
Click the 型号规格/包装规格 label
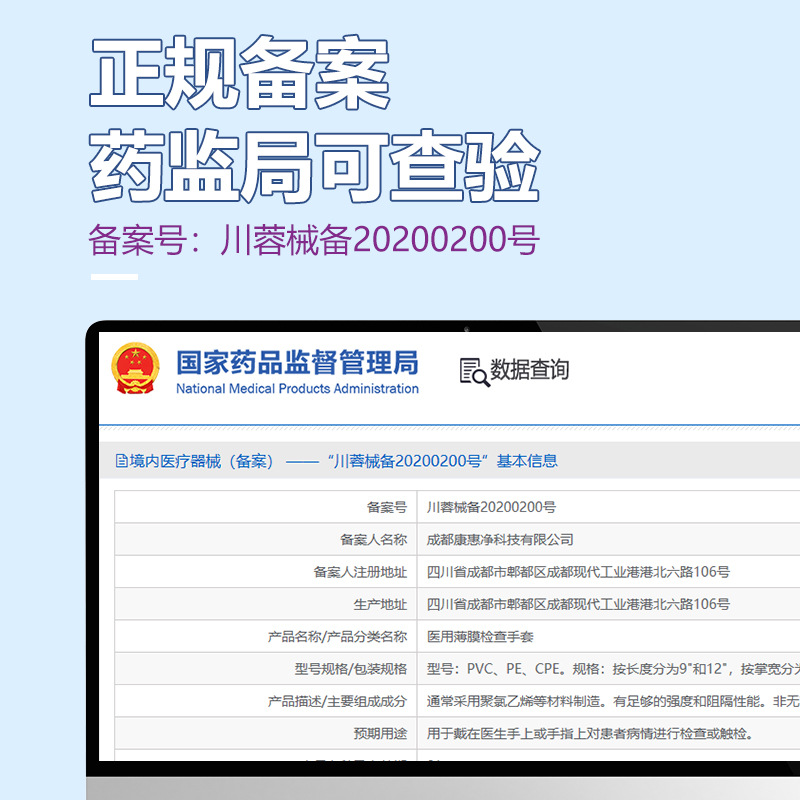click(x=351, y=669)
